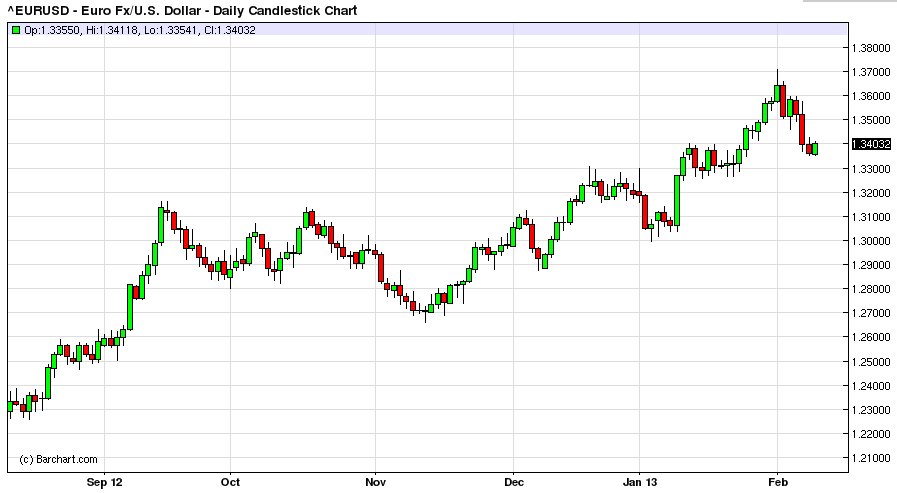Click the 1.31000 price axis label
This screenshot has height=493, width=897.
[x=871, y=217]
